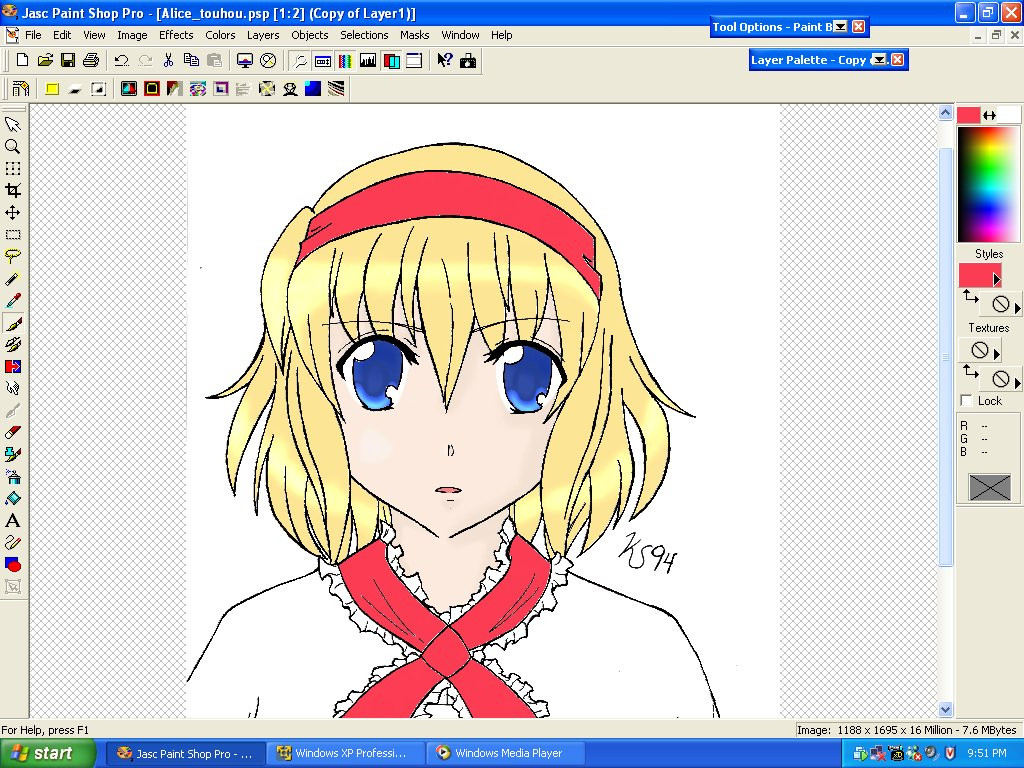Toggle the magnifier Tool Palette button
The image size is (1024, 768).
coord(300,61)
